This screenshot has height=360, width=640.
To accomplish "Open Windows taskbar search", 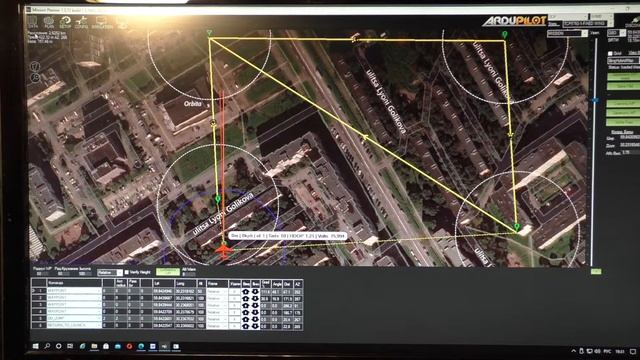I will (x=47, y=346).
